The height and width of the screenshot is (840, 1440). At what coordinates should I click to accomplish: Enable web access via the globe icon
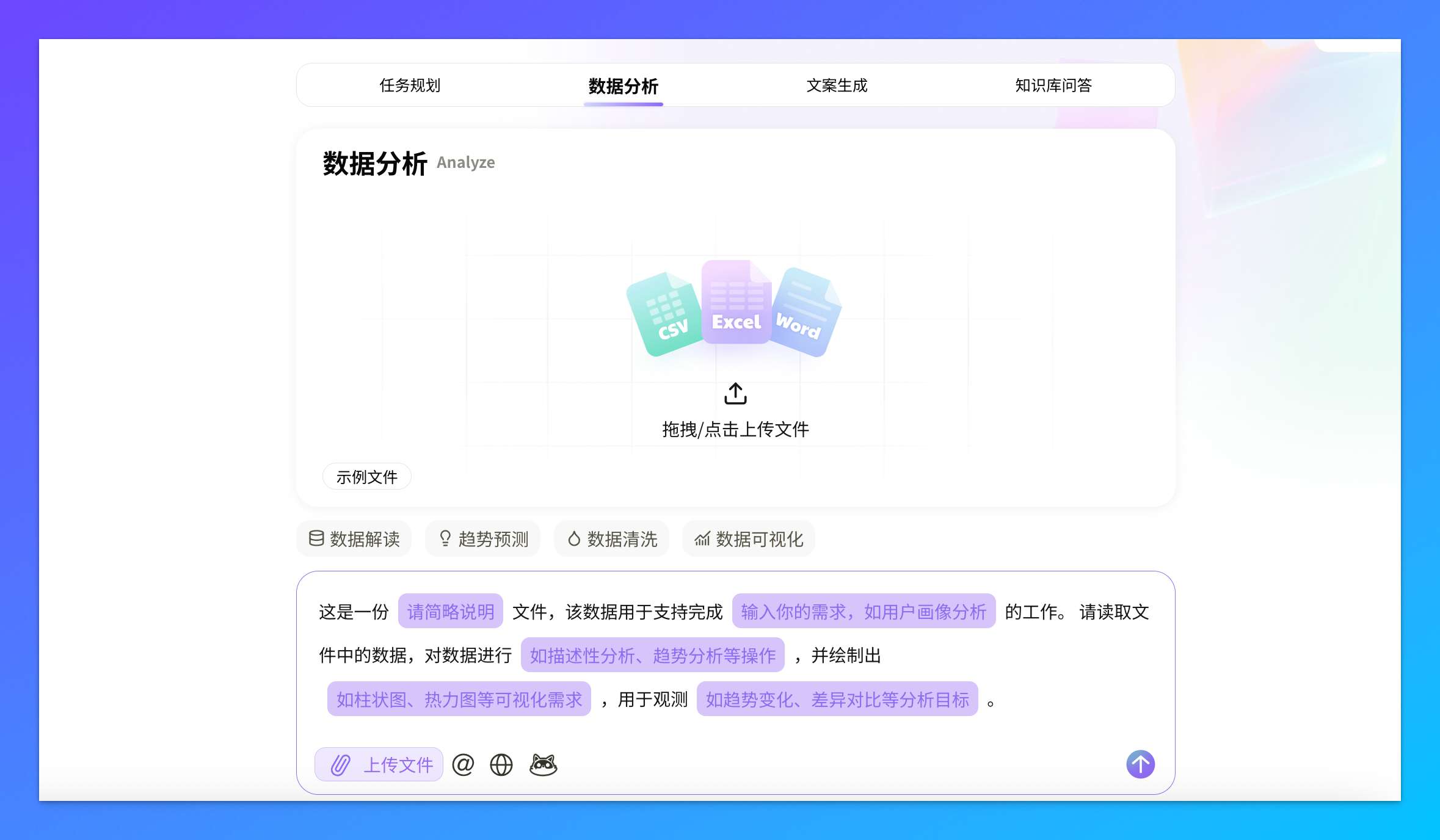point(501,764)
